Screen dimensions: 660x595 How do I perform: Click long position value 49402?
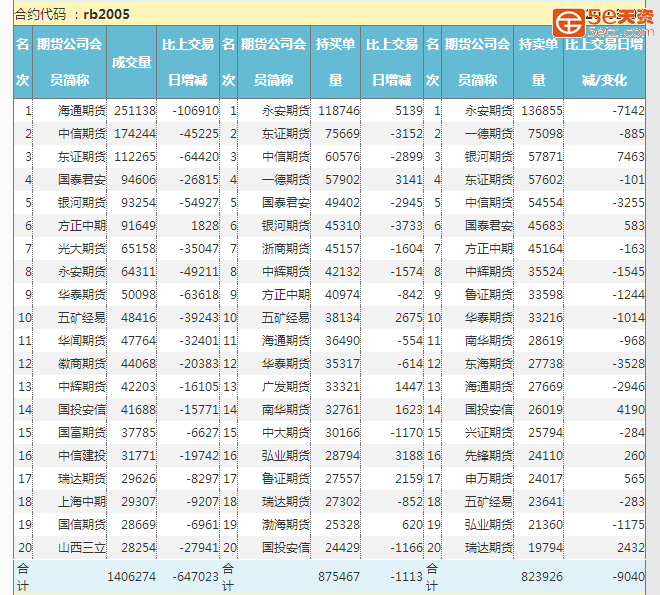[x=342, y=203]
